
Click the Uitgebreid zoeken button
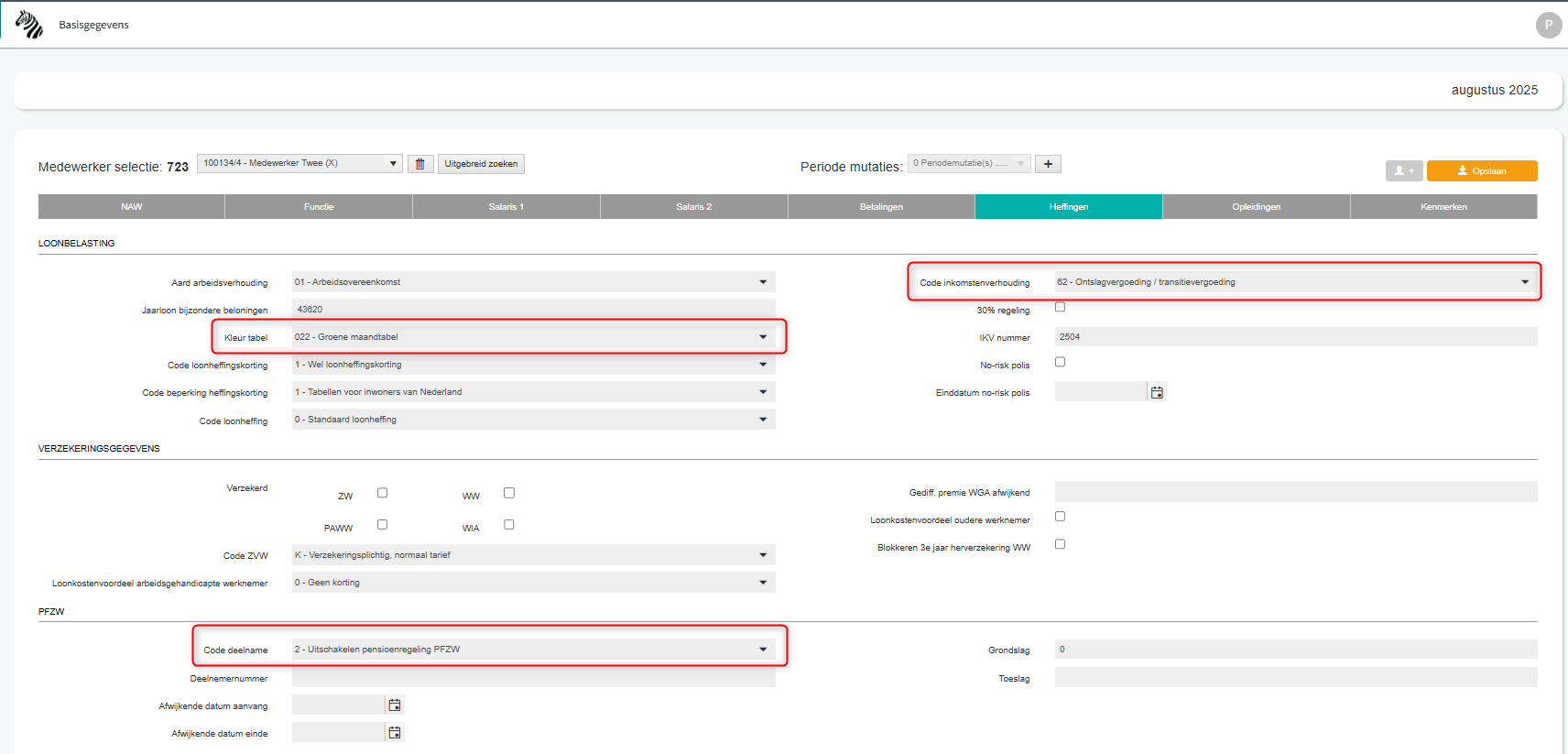pyautogui.click(x=481, y=164)
